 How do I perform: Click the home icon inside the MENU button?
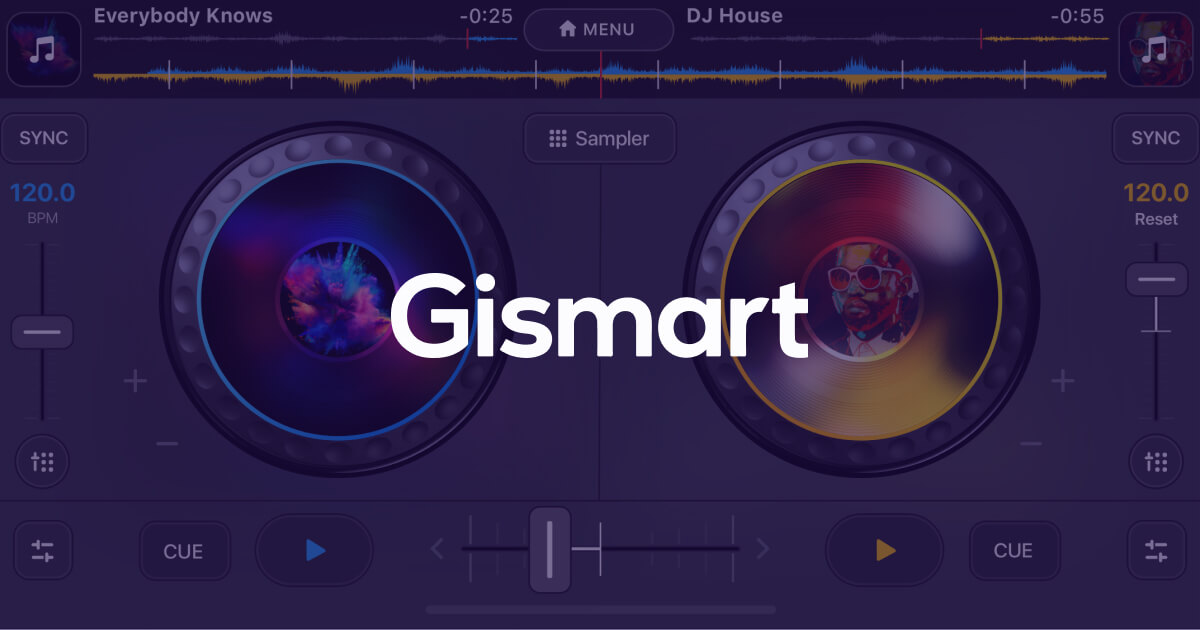click(568, 29)
